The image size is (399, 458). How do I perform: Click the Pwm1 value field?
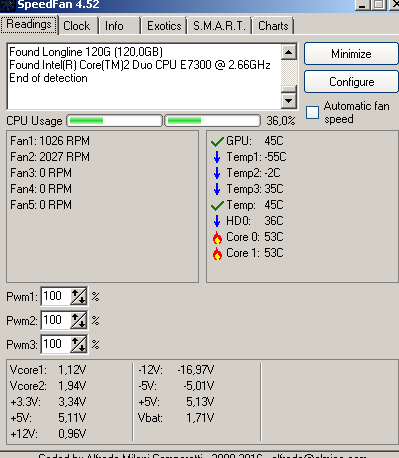pos(56,296)
